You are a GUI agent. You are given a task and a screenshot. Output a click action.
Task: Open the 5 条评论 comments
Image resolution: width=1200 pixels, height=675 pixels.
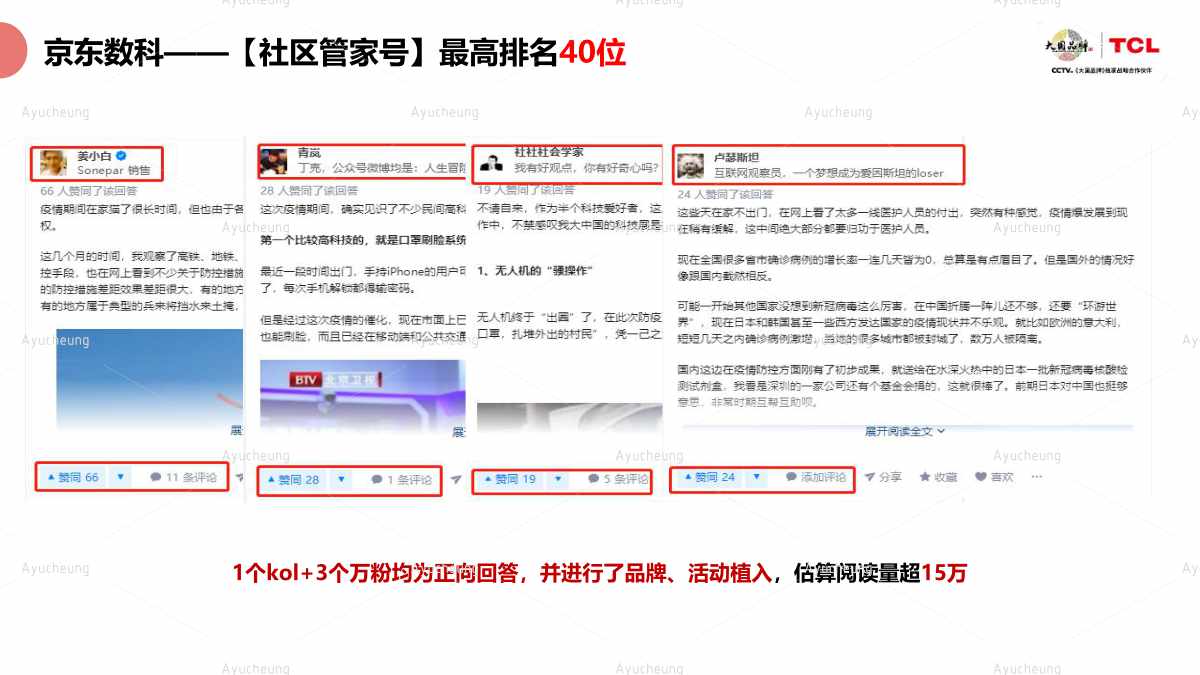(618, 479)
